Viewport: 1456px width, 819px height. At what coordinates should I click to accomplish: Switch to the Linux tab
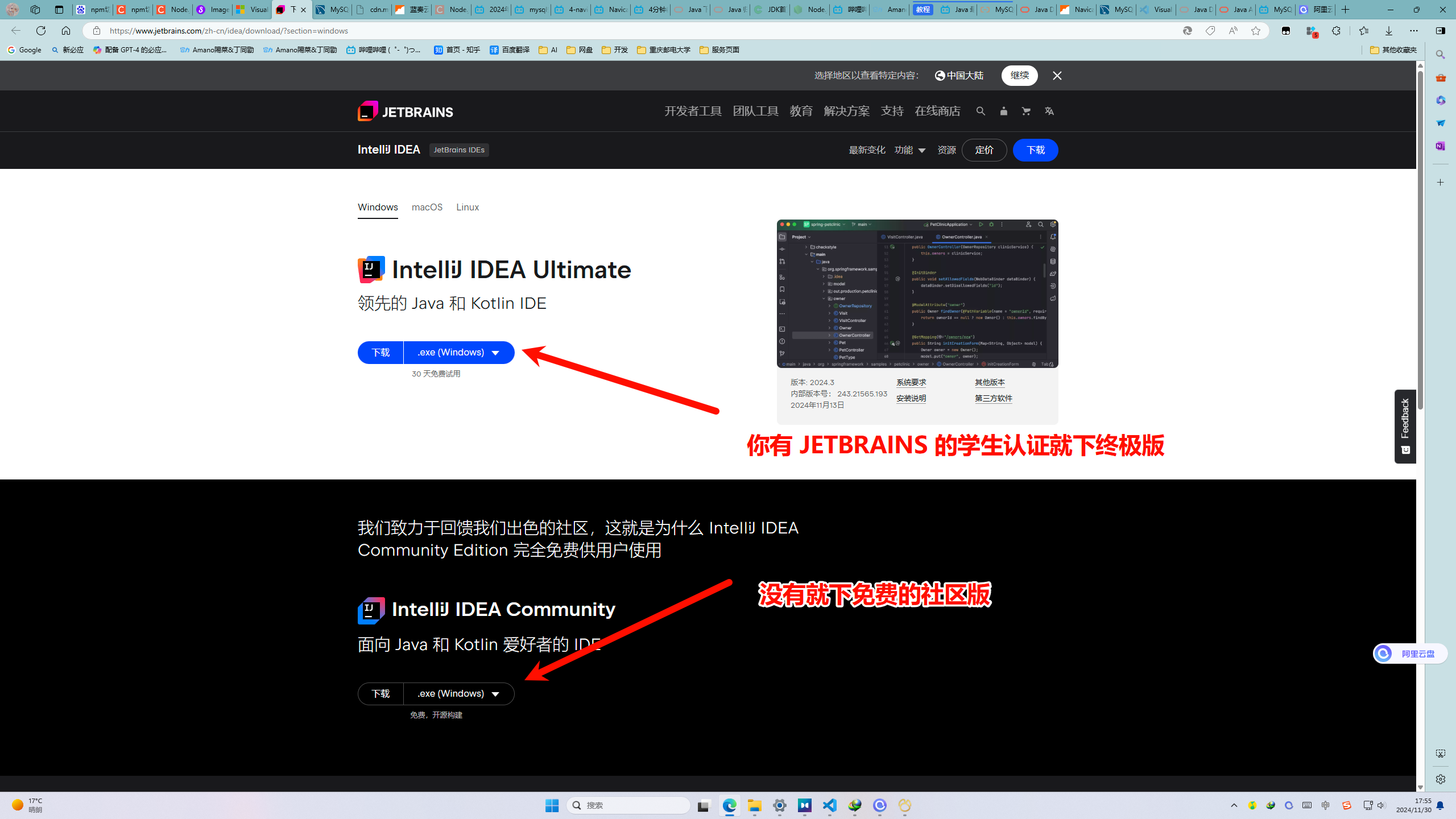[468, 207]
